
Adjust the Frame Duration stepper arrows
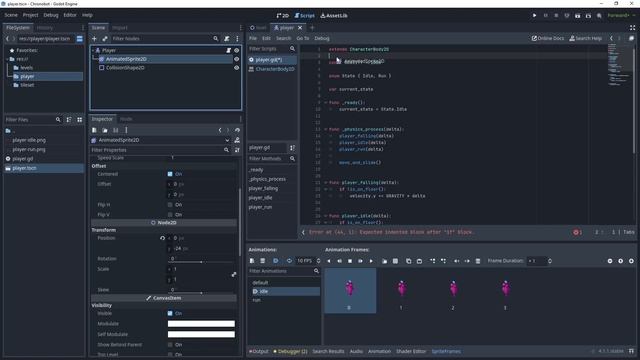pyautogui.click(x=550, y=261)
